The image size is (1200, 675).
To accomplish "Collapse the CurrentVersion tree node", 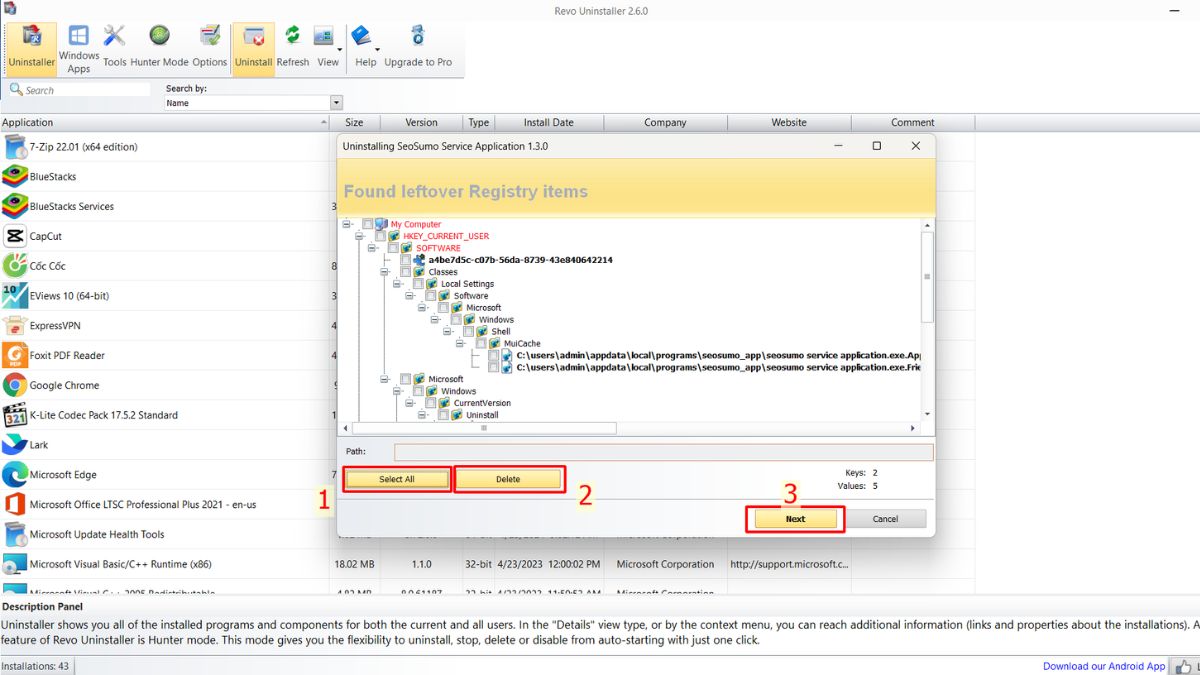I will pyautogui.click(x=410, y=403).
